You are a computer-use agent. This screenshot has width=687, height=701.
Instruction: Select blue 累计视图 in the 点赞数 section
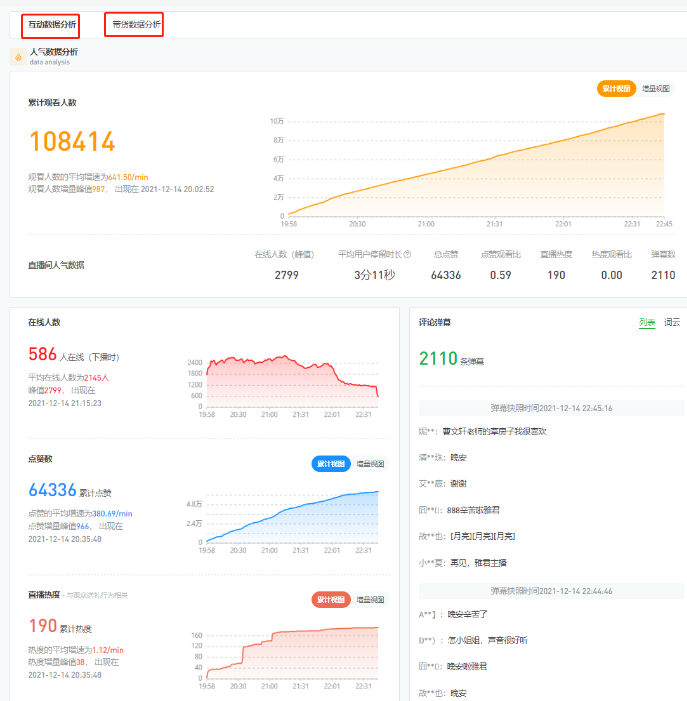click(331, 464)
